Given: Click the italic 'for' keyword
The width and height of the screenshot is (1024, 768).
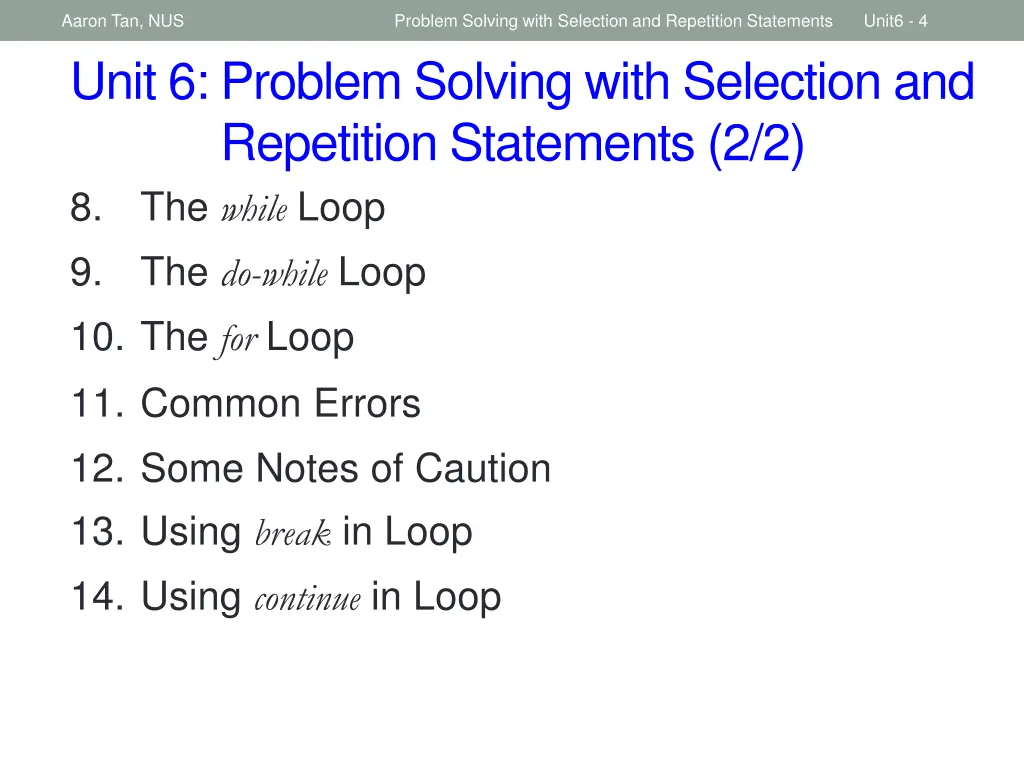Looking at the screenshot, I should coord(238,341).
